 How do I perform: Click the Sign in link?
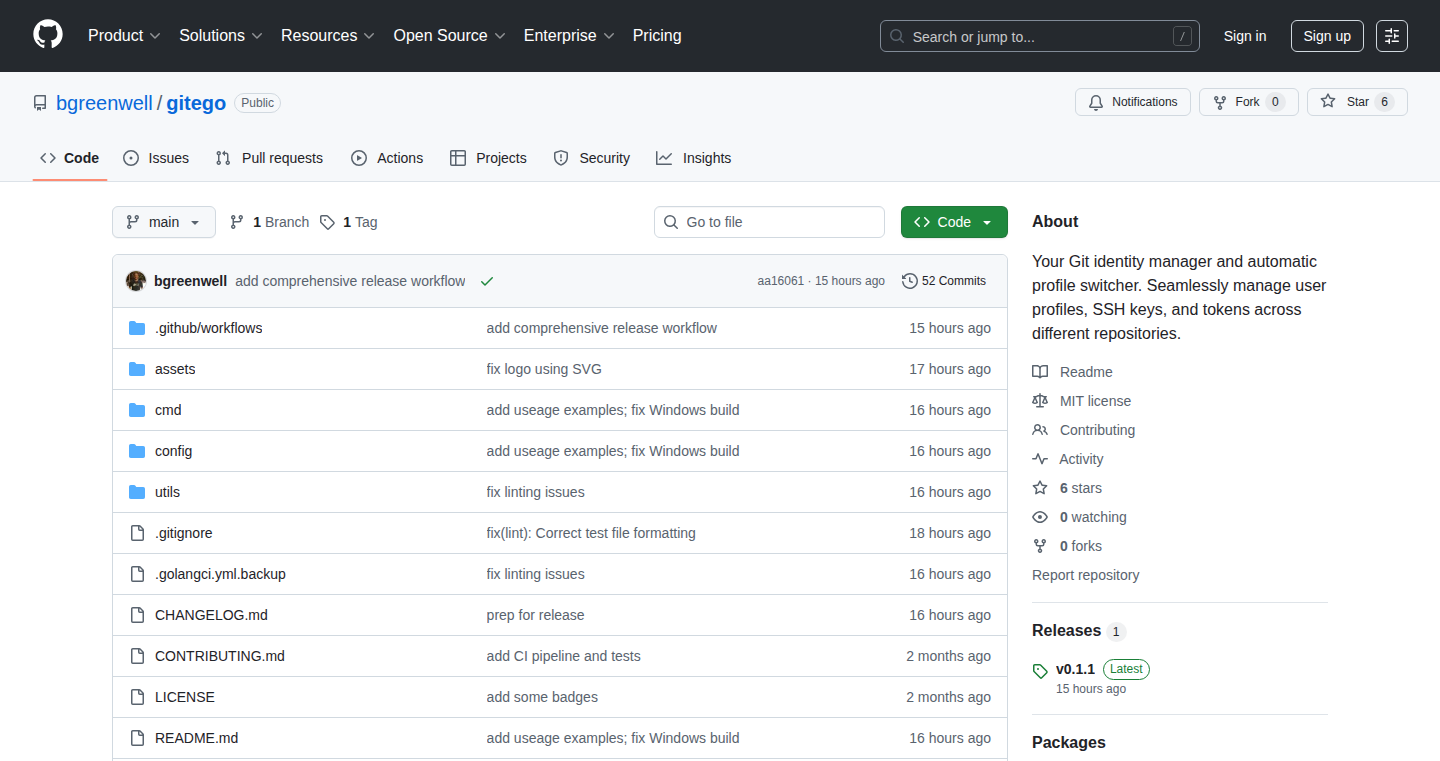click(x=1245, y=36)
